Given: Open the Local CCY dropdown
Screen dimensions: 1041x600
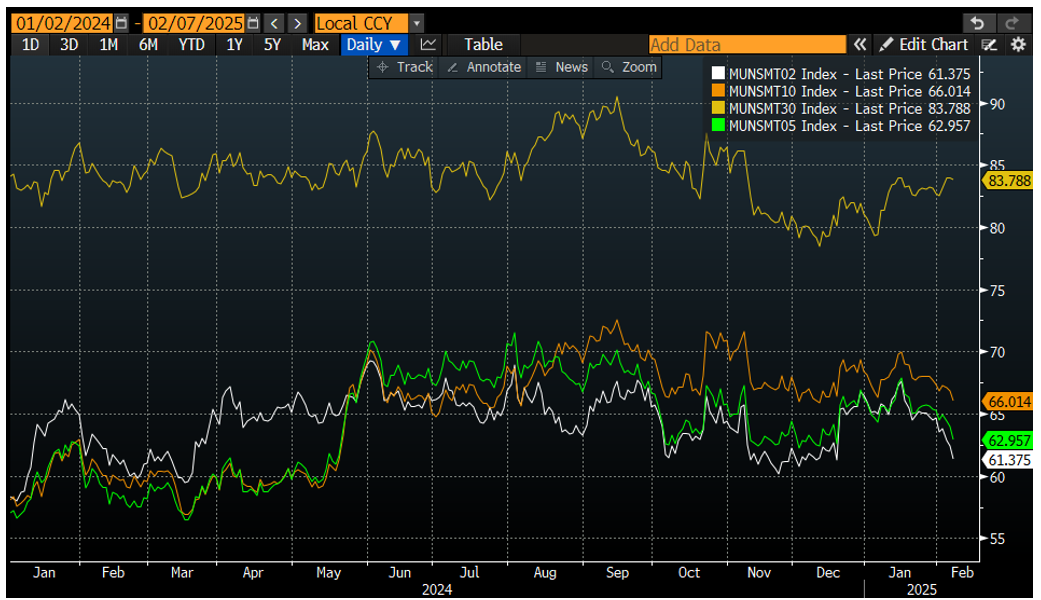Looking at the screenshot, I should tap(362, 22).
